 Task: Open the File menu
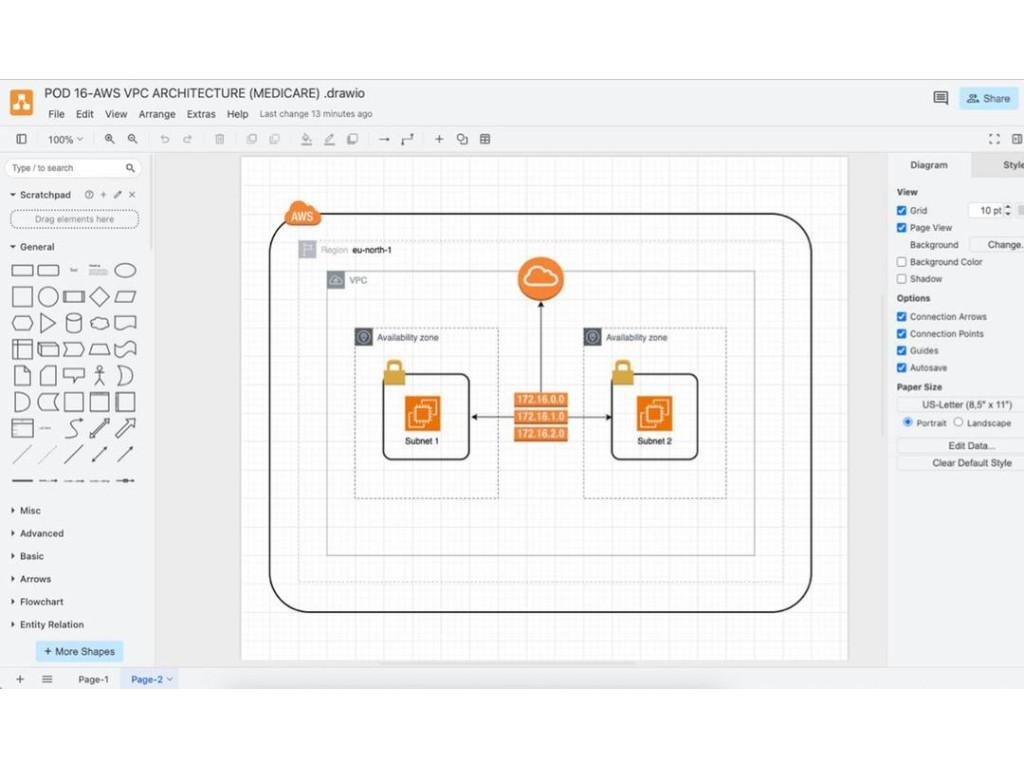[x=56, y=114]
